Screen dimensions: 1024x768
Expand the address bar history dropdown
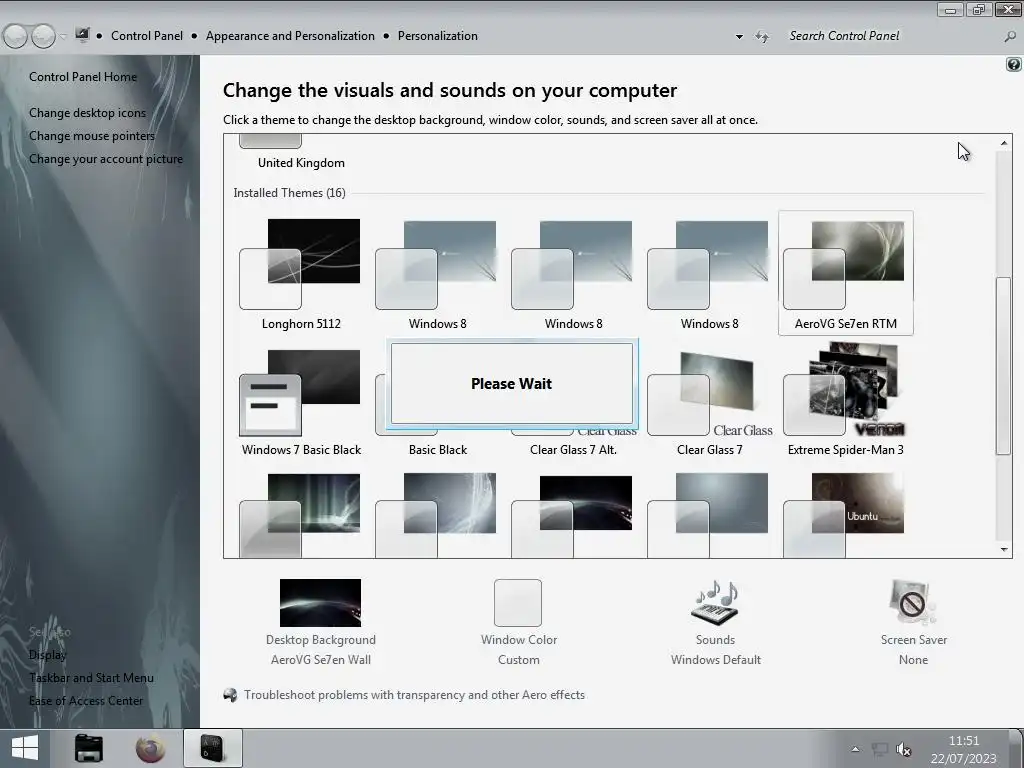click(x=739, y=37)
